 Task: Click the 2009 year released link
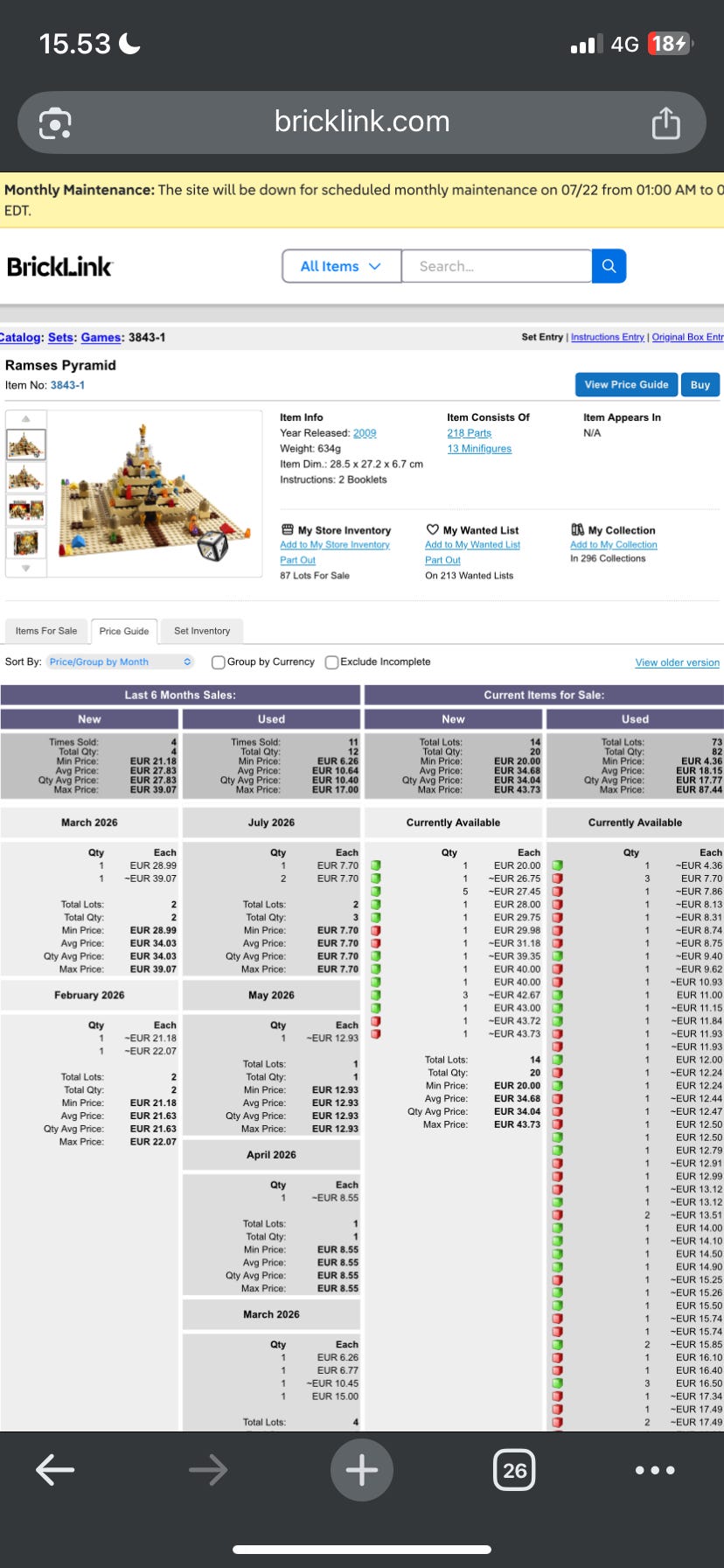click(365, 433)
